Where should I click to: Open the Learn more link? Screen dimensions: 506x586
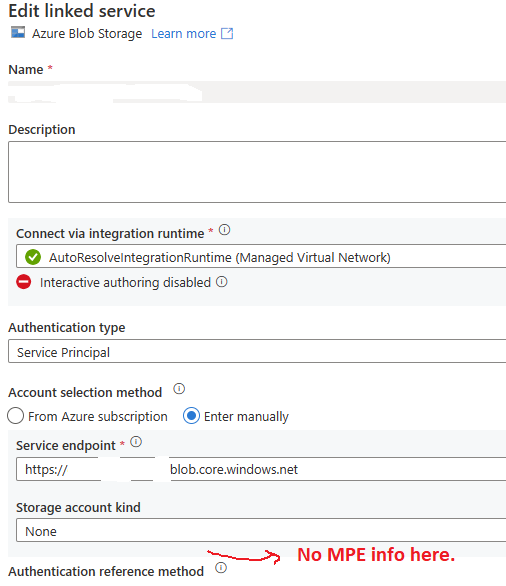click(x=183, y=34)
